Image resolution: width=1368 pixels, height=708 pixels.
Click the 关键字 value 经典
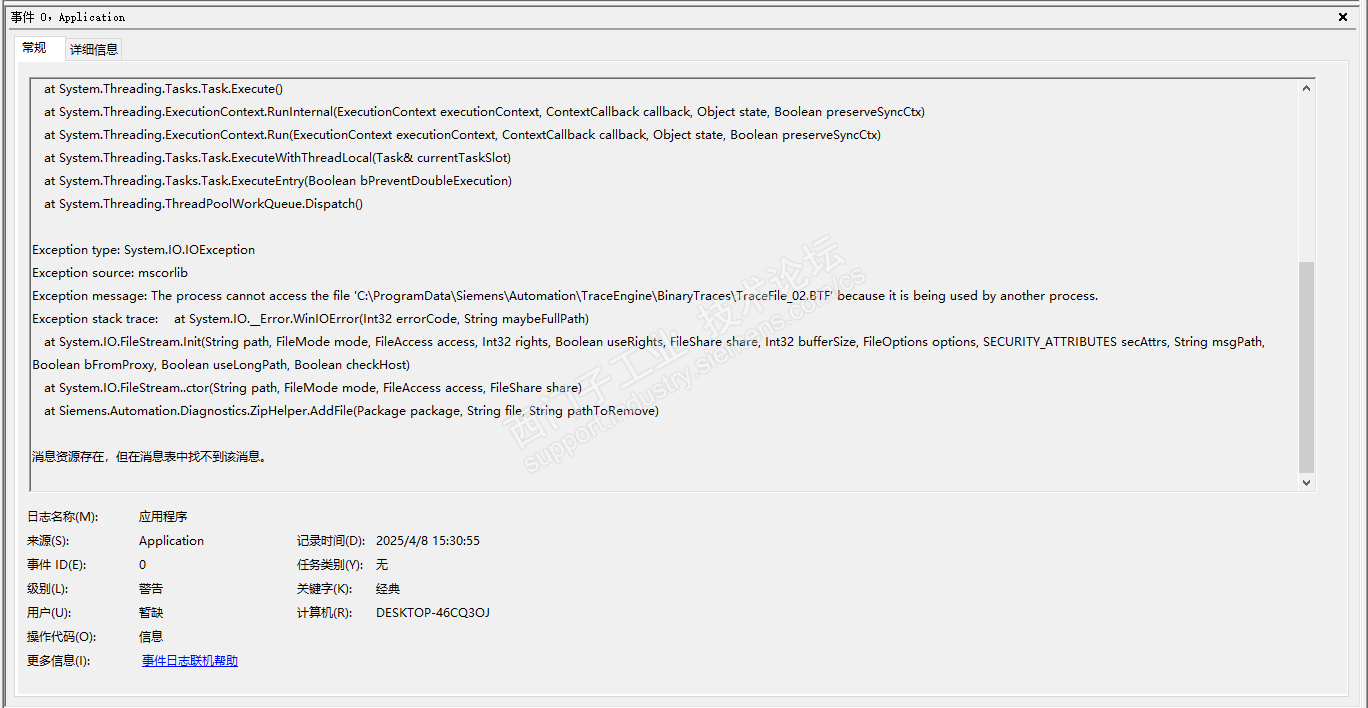pos(388,589)
